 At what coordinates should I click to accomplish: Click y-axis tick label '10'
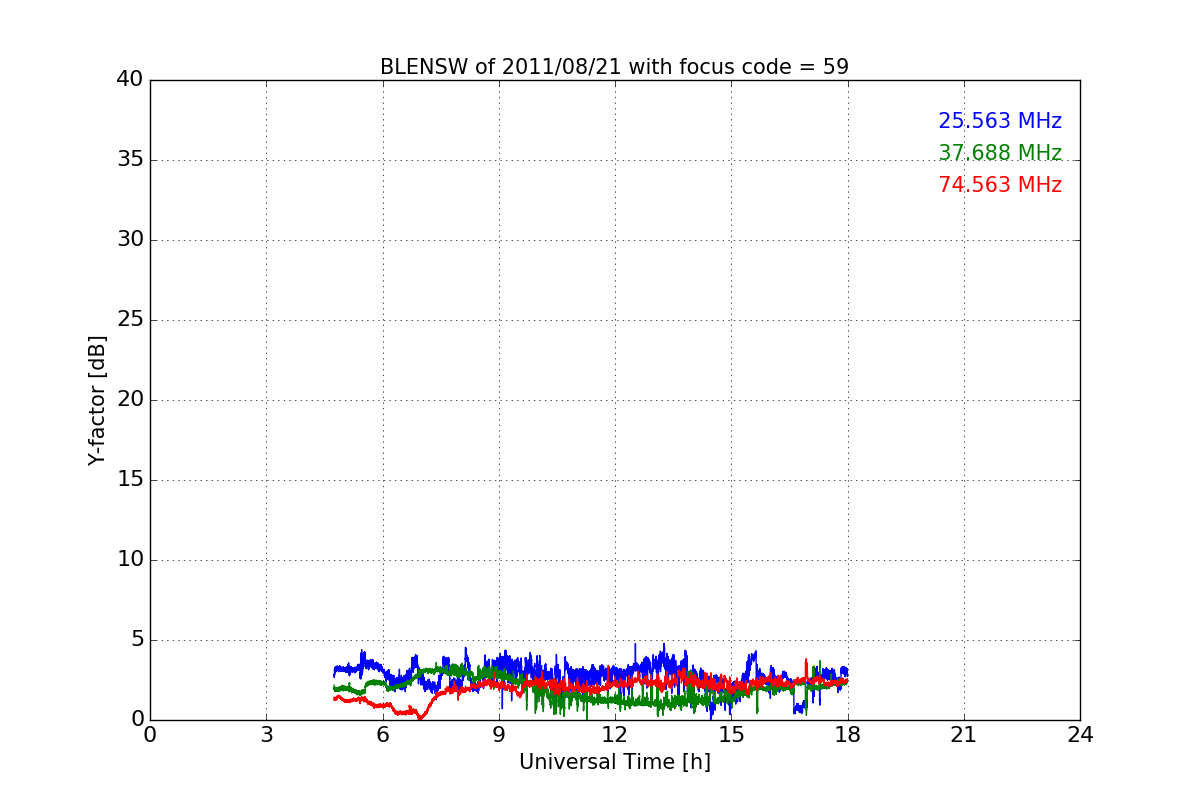tap(130, 560)
